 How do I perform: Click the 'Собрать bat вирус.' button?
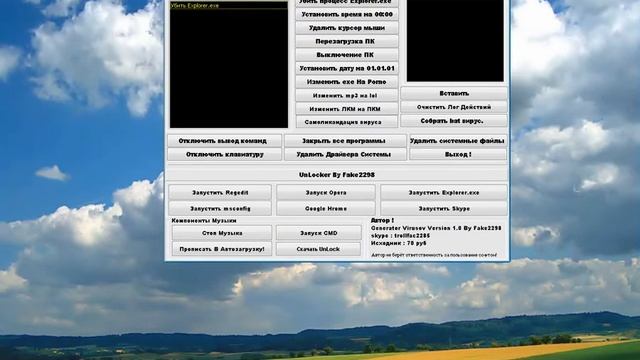point(454,121)
